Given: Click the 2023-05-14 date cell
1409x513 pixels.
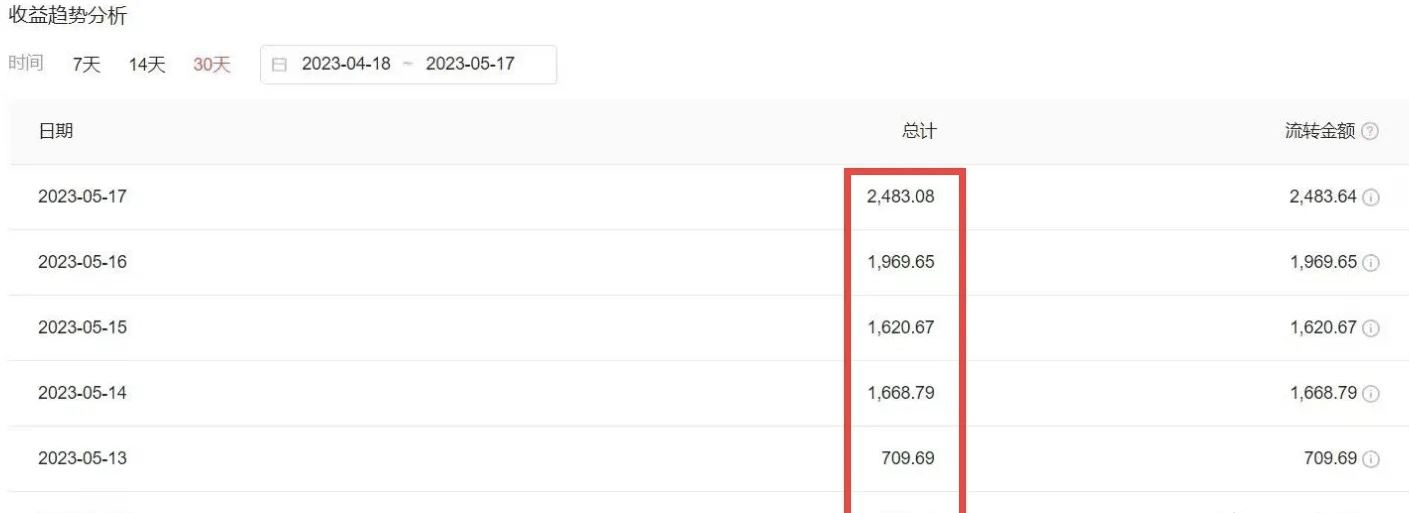Looking at the screenshot, I should [83, 393].
